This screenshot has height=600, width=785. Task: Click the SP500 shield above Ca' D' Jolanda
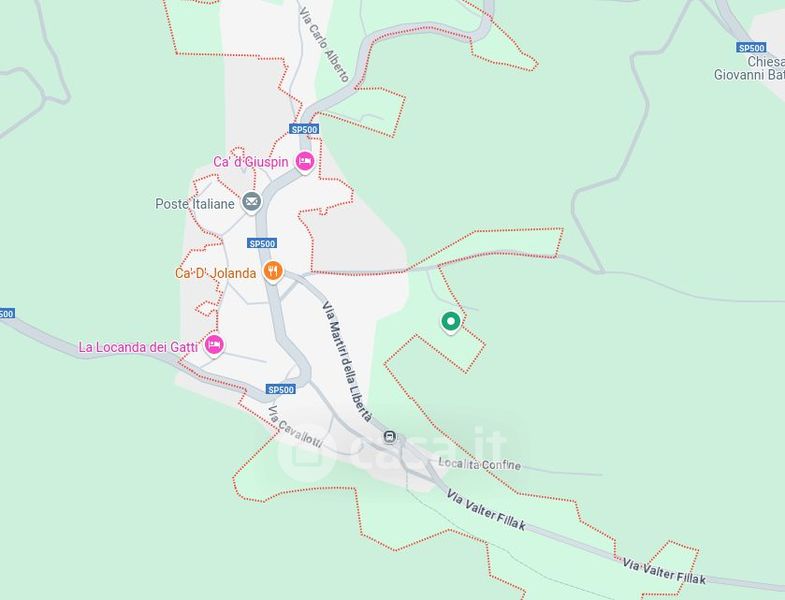(262, 243)
